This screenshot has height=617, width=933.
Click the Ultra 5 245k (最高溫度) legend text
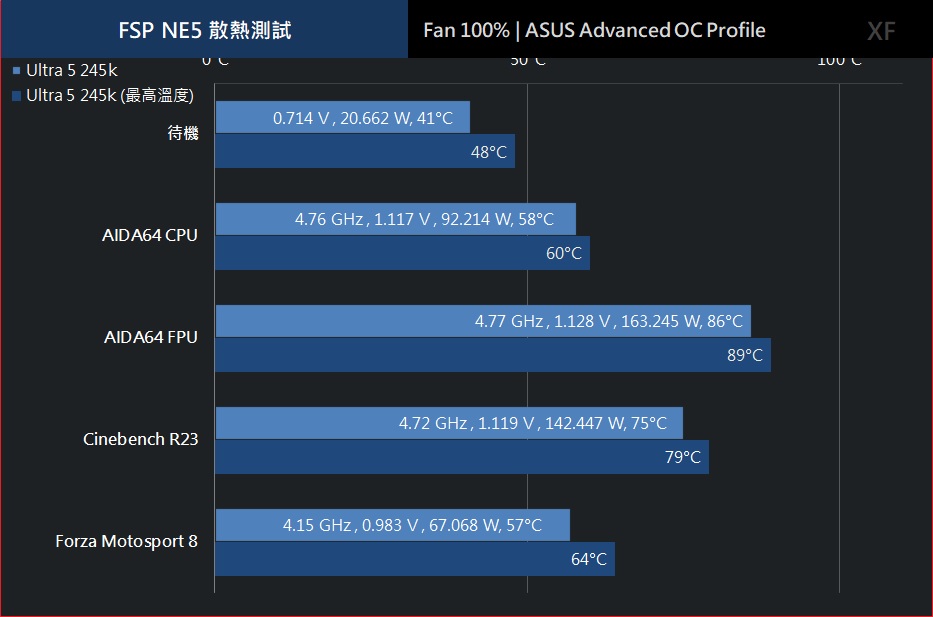click(110, 95)
